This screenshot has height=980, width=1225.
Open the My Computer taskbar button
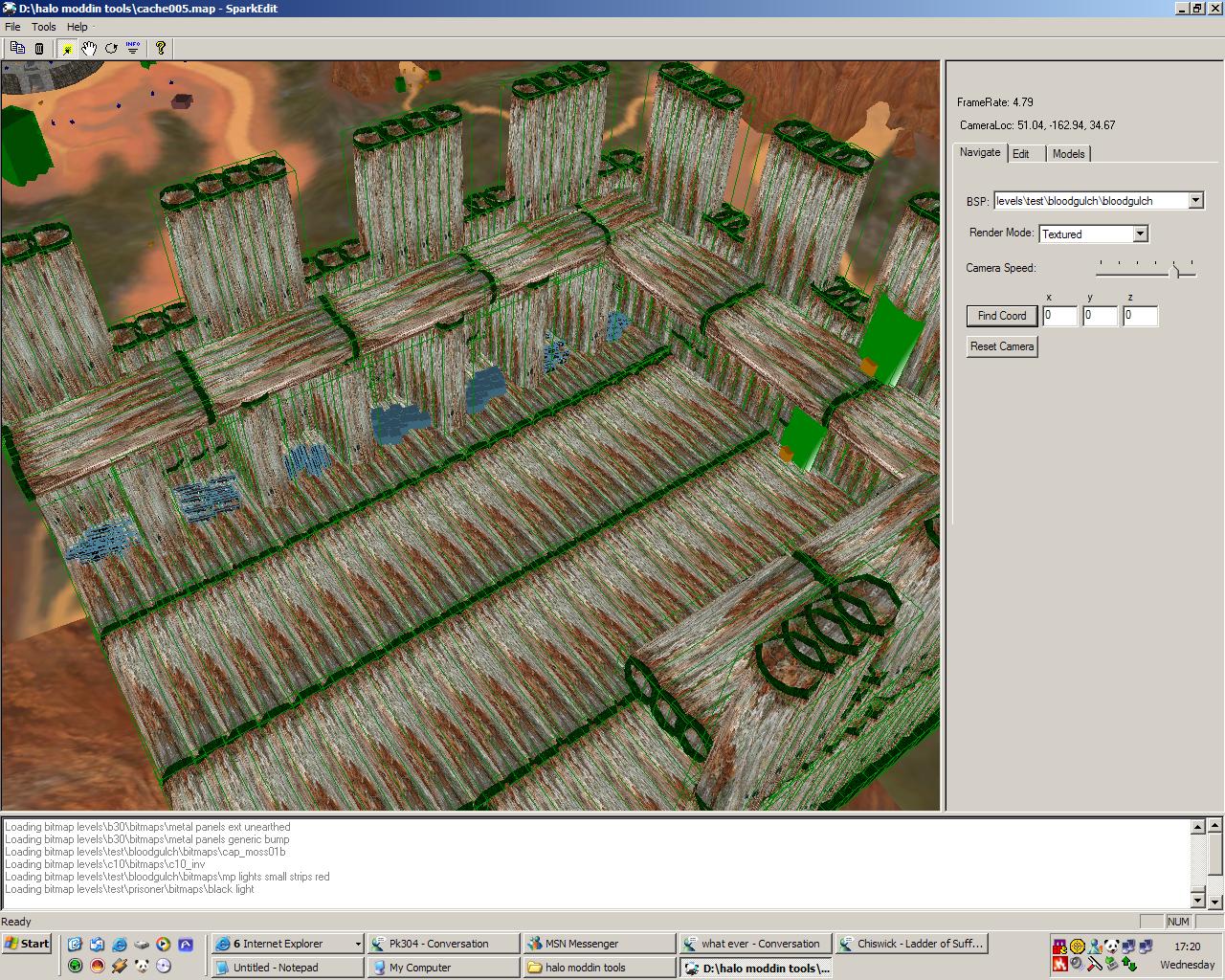coord(443,968)
